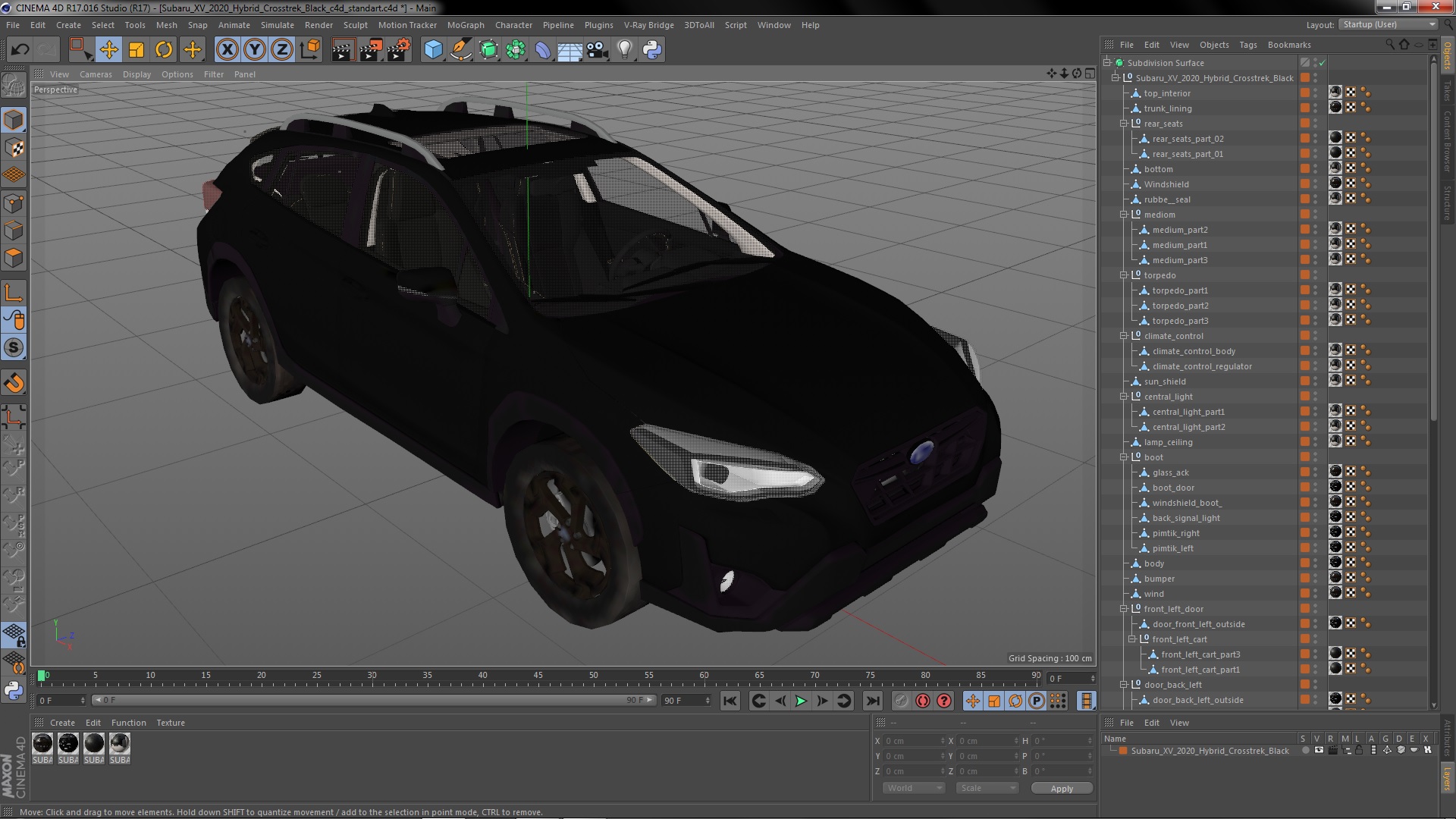
Task: Select the rectangle selection tool icon
Action: 80,50
